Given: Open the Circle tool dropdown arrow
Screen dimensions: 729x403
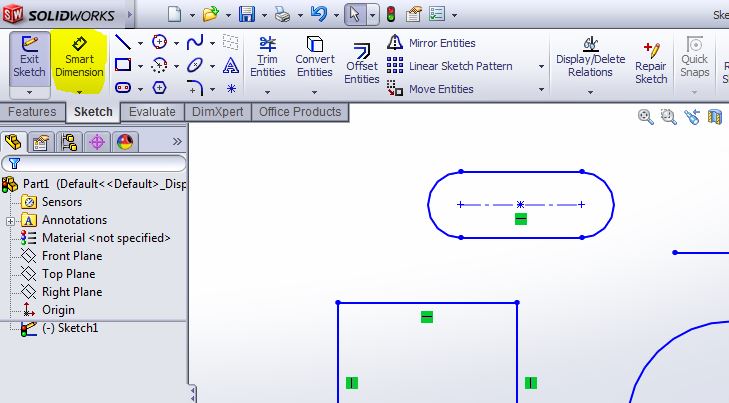Looking at the screenshot, I should pos(176,43).
